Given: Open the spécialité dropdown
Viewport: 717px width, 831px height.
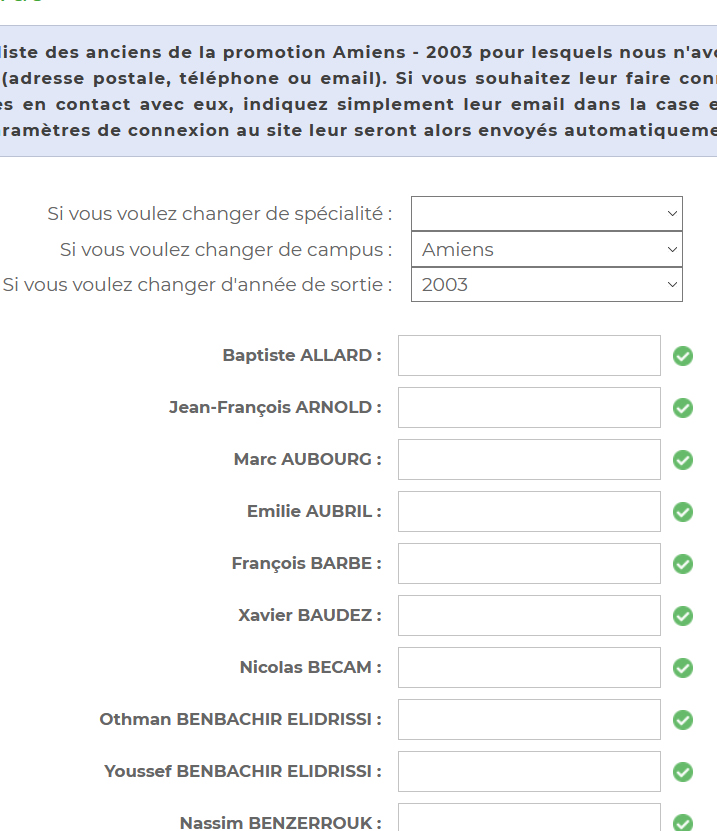Looking at the screenshot, I should (546, 214).
